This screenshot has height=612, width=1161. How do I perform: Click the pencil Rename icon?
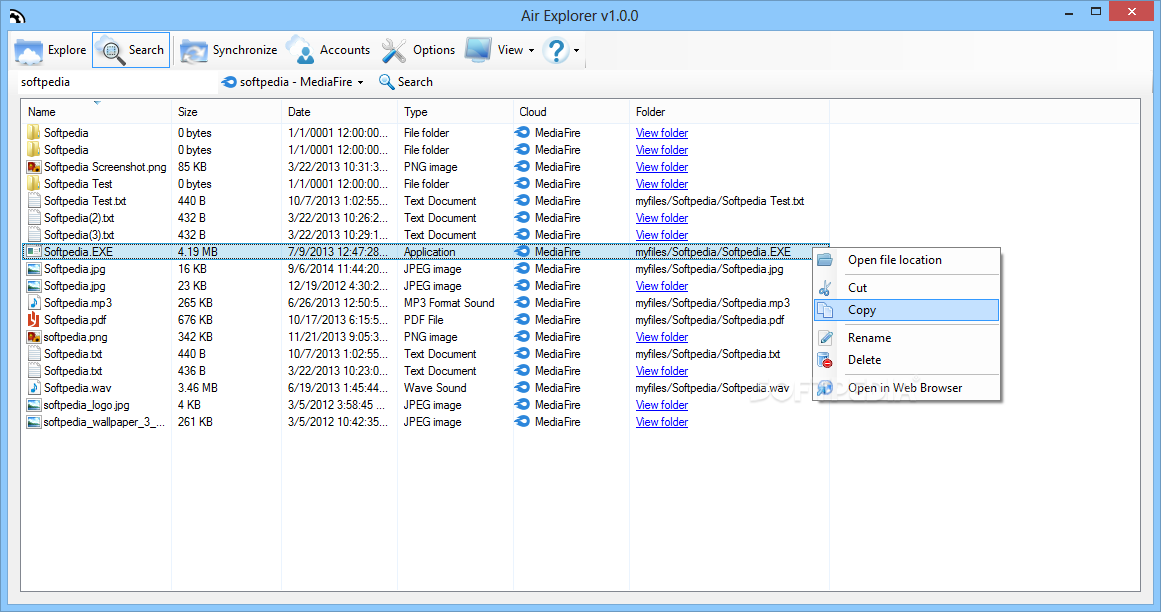tap(825, 337)
